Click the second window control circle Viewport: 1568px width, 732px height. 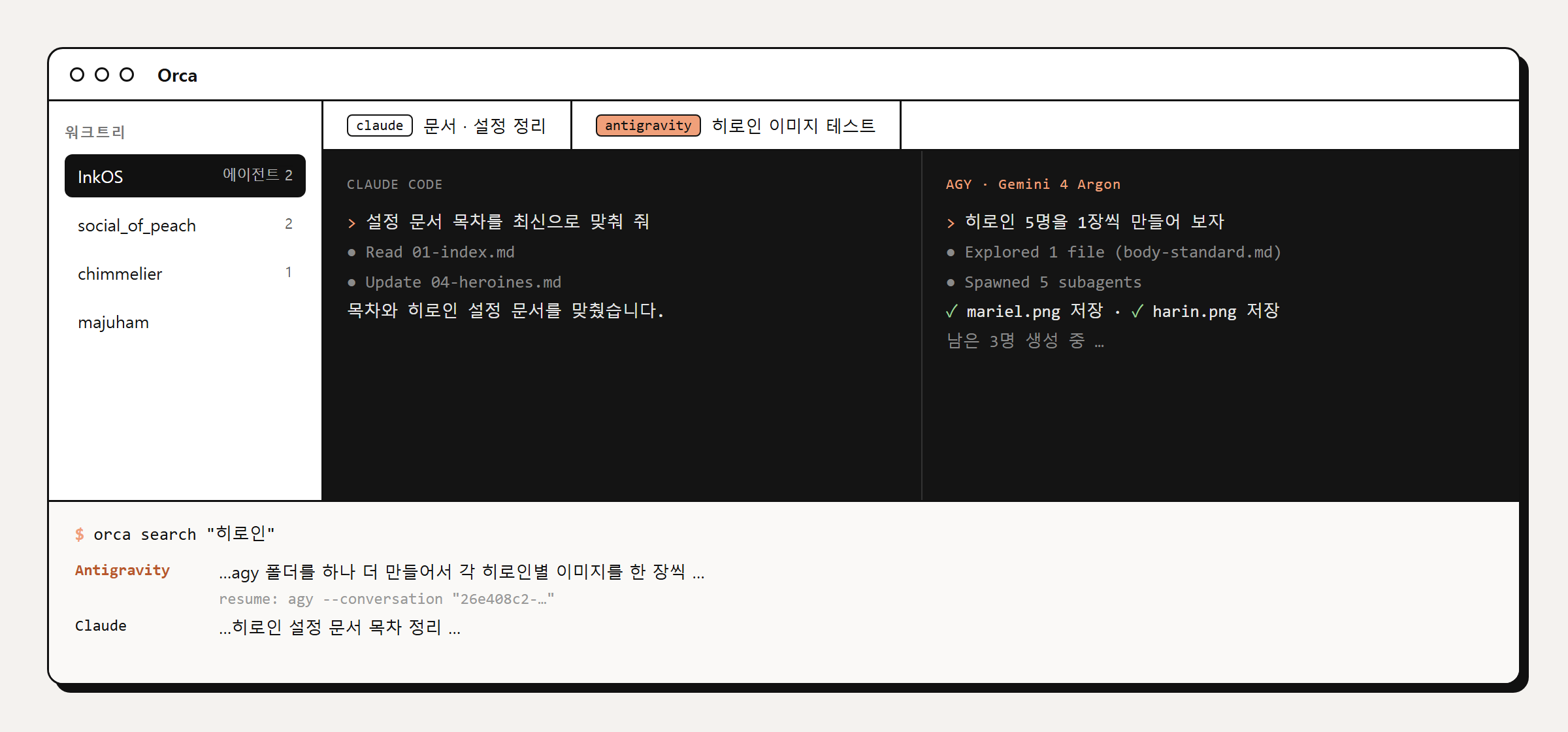point(102,75)
